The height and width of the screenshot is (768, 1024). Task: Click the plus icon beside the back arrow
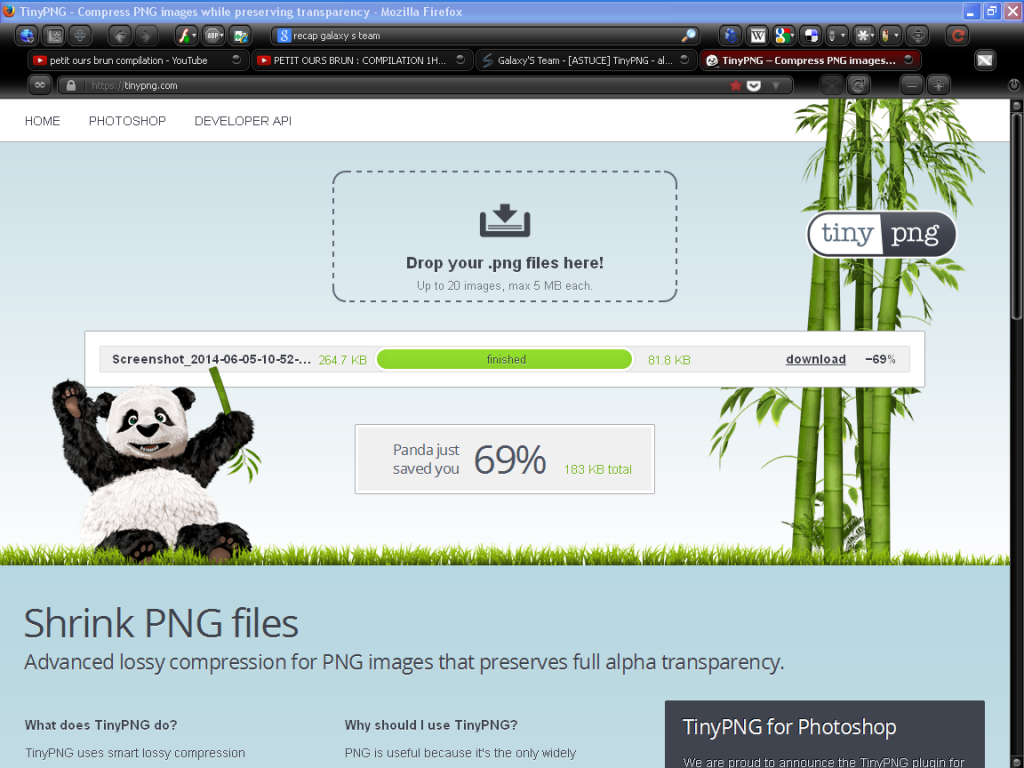(x=80, y=36)
